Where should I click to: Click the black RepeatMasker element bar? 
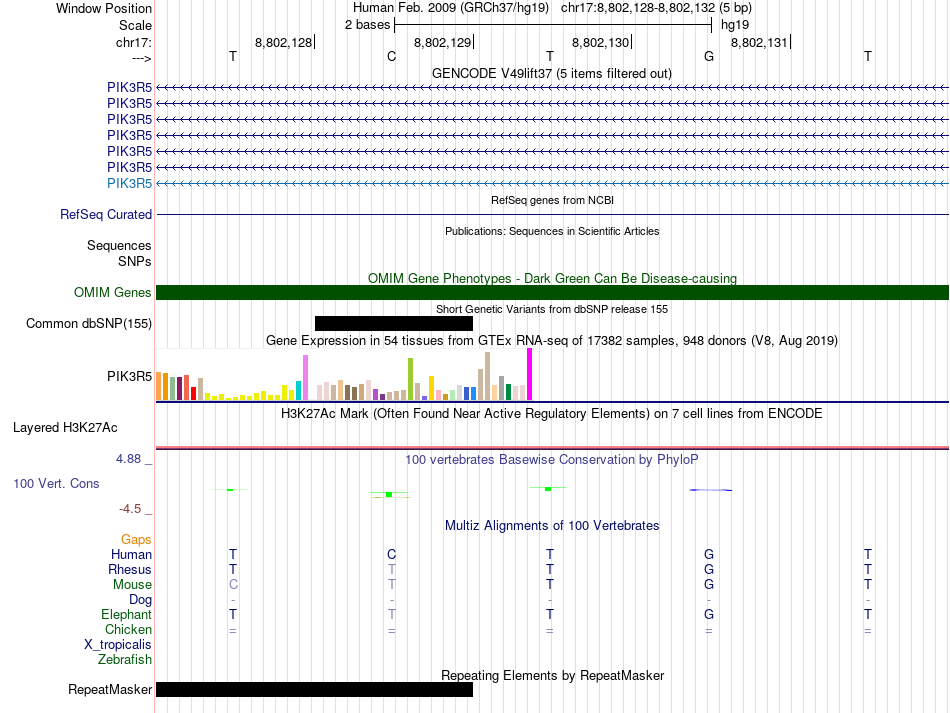(x=314, y=689)
